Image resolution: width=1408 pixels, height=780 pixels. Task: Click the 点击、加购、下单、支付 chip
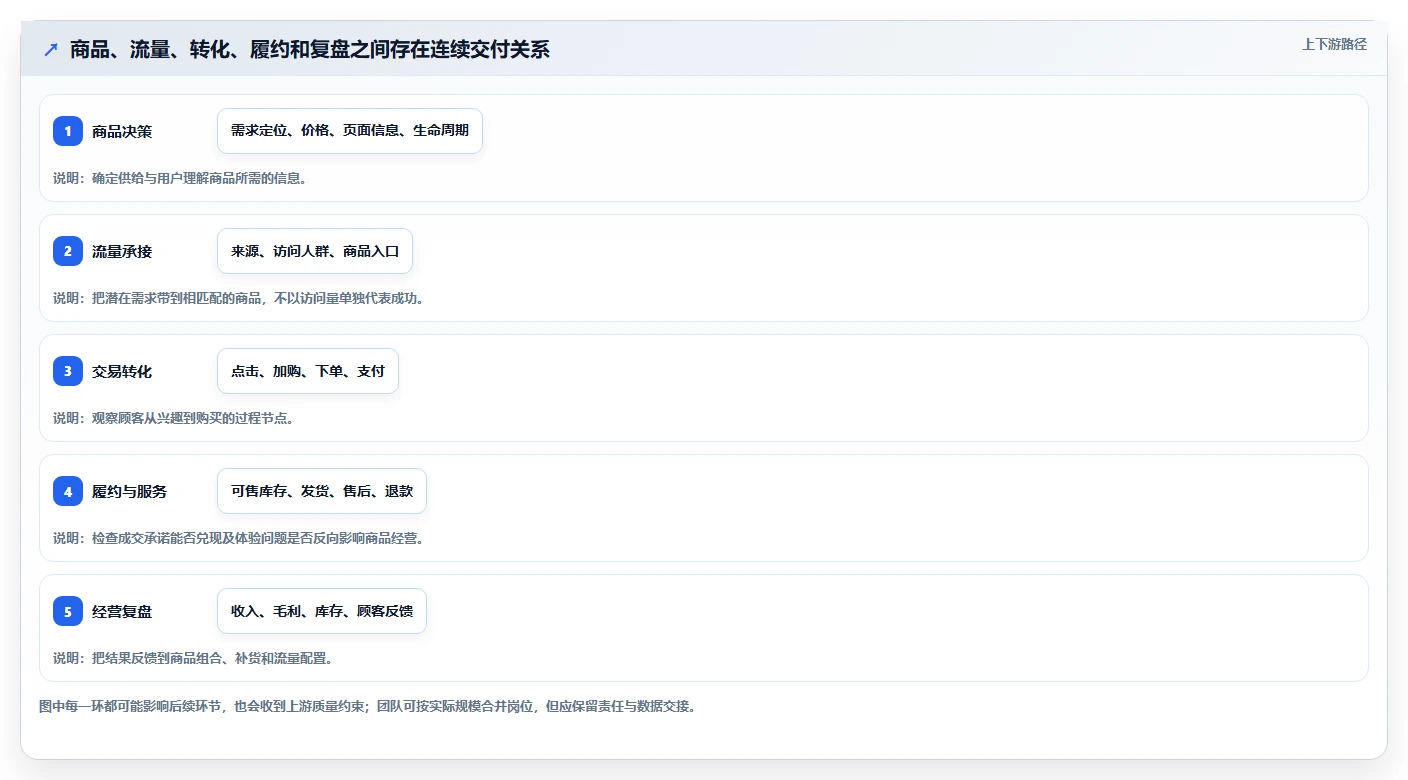[308, 371]
